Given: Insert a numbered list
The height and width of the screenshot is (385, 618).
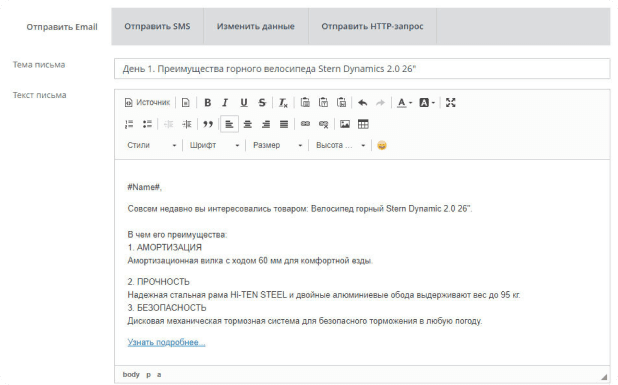Looking at the screenshot, I should tap(129, 125).
